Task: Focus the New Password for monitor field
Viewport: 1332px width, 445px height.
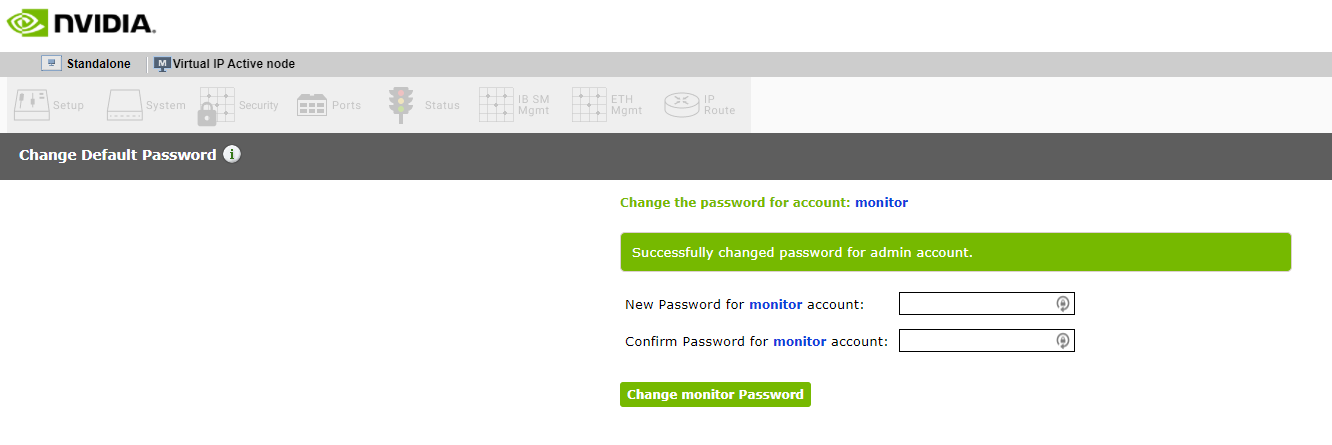Action: click(976, 304)
